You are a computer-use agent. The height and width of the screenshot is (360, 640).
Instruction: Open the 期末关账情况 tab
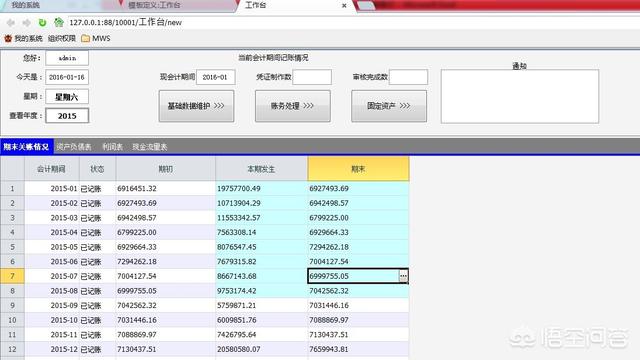[27, 147]
